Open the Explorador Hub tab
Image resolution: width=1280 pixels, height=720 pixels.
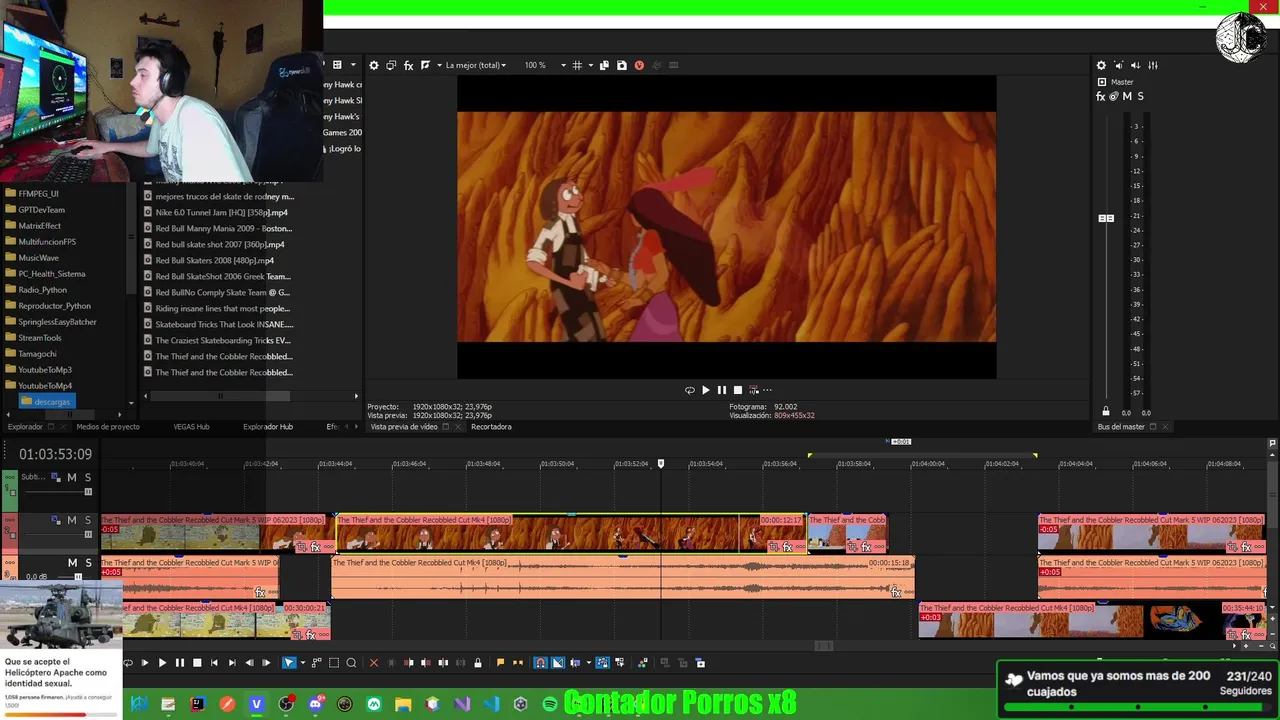(268, 427)
